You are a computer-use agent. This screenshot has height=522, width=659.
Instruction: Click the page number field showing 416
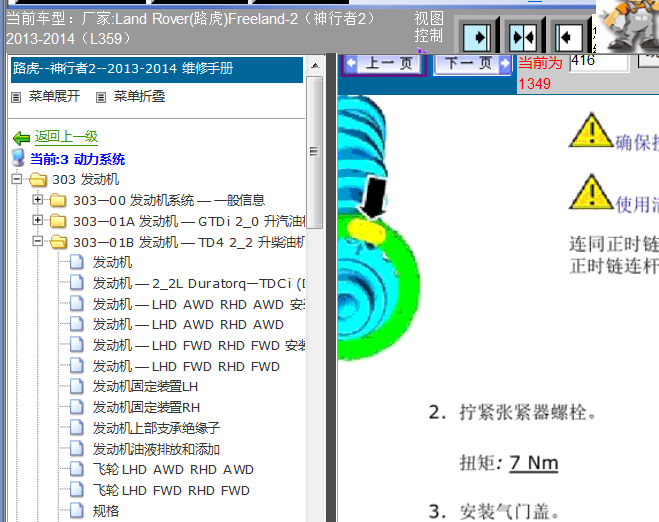(x=599, y=62)
